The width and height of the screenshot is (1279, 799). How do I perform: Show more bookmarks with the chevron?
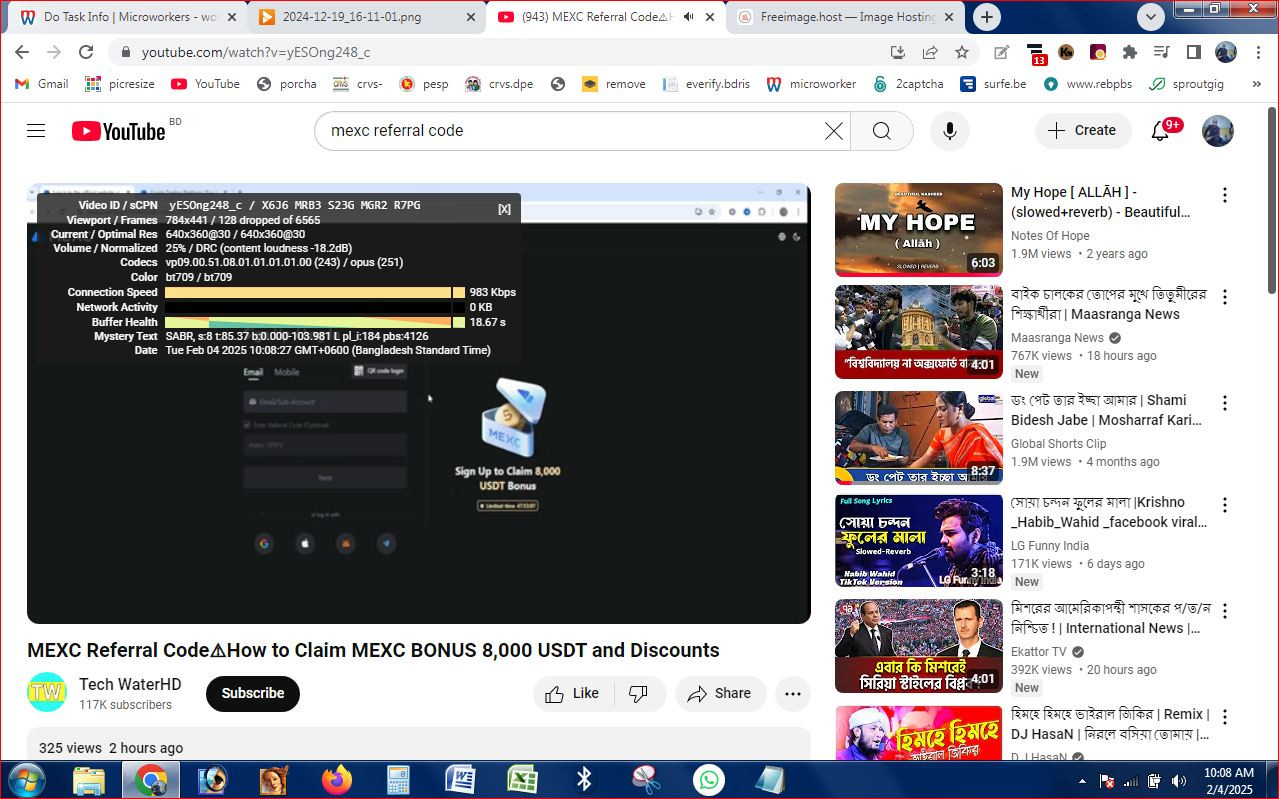pos(1257,84)
